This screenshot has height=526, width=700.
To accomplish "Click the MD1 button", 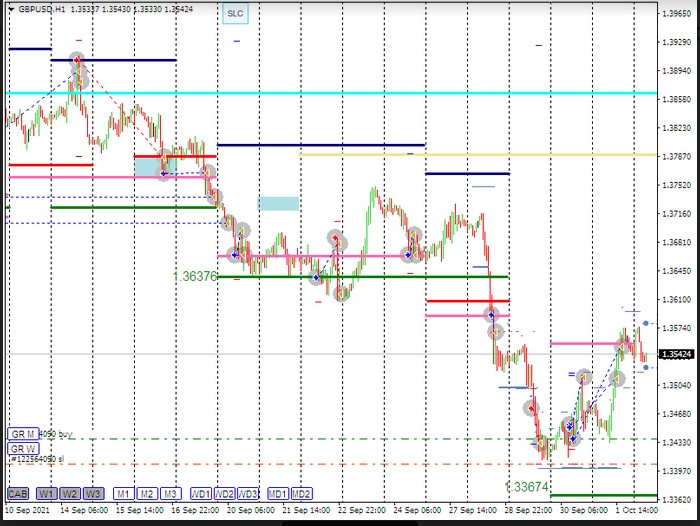I will tap(277, 494).
